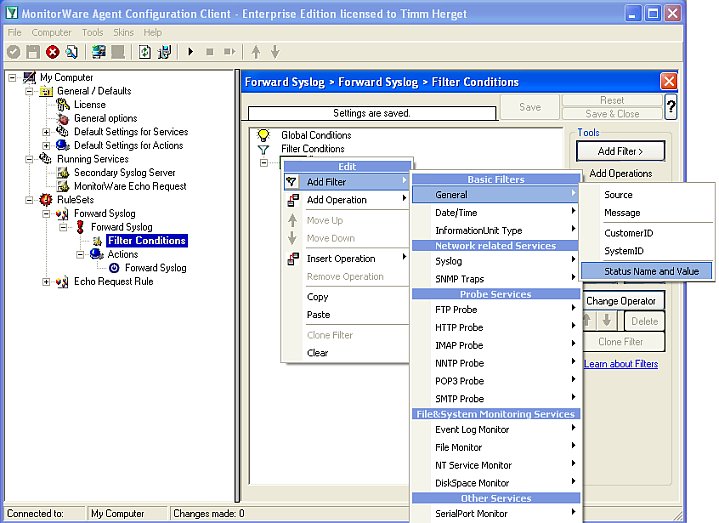Click the Actions globe icon in tree

click(x=97, y=254)
